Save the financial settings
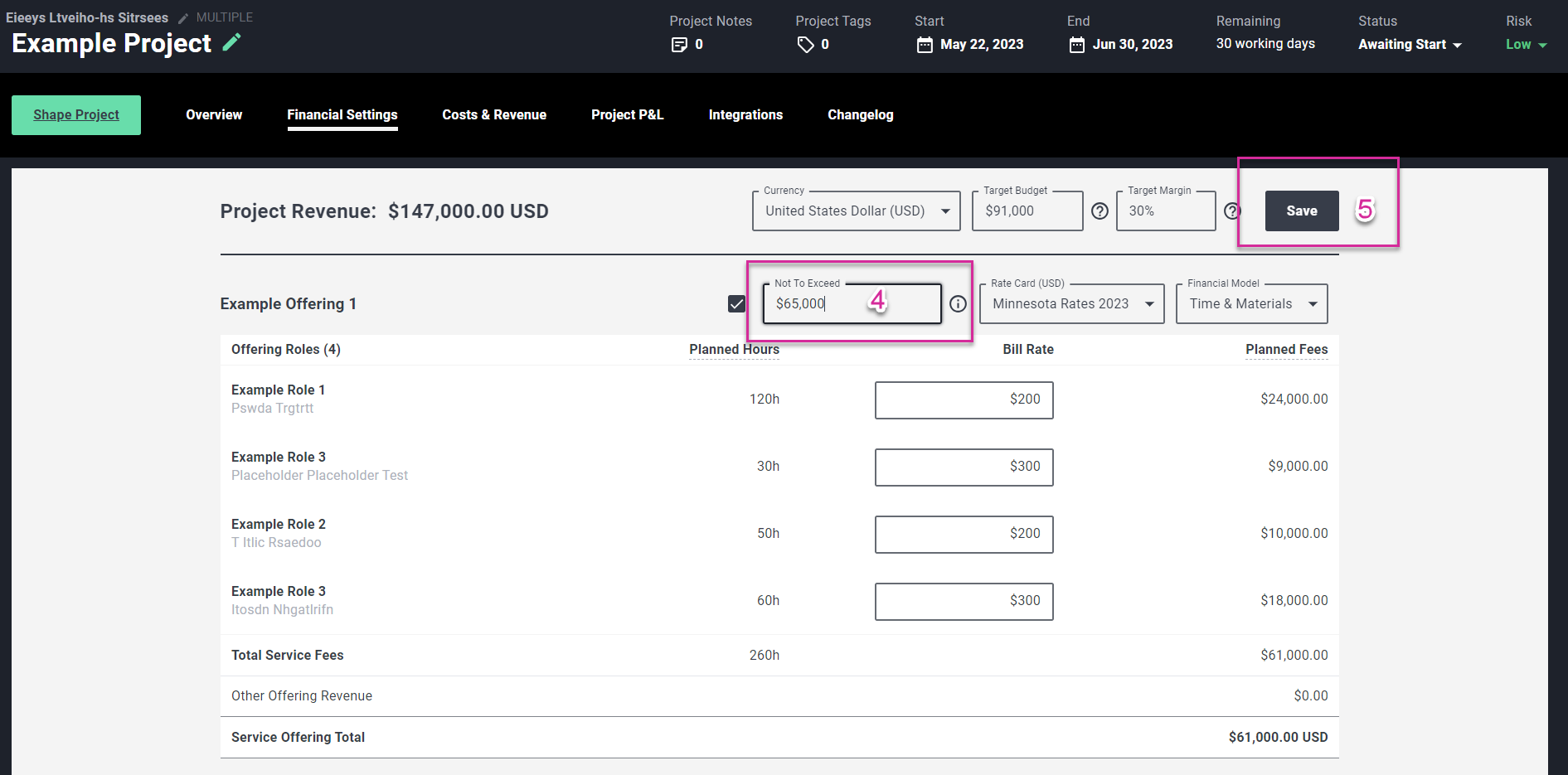The image size is (1568, 775). (x=1302, y=211)
